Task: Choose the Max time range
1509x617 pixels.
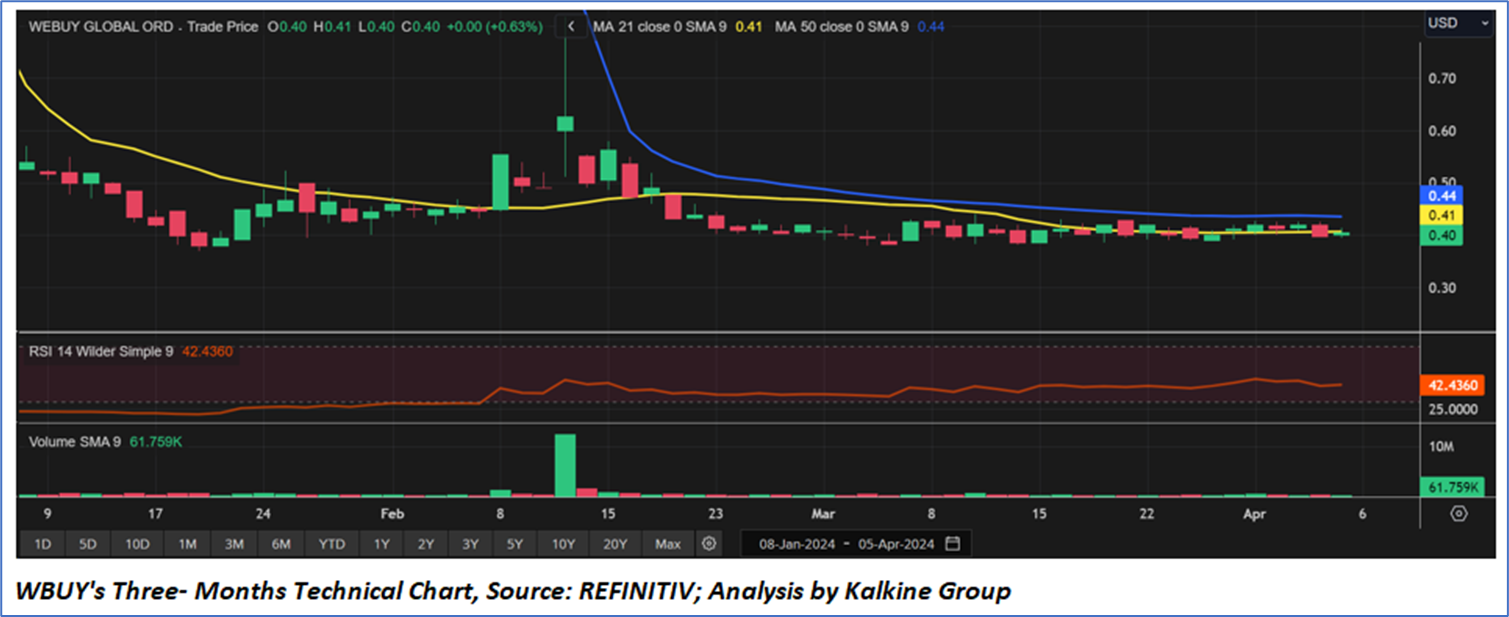Action: [667, 544]
